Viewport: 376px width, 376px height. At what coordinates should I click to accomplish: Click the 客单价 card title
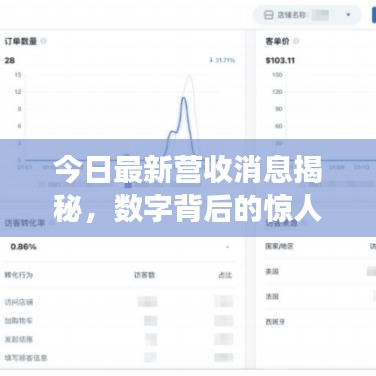coord(278,41)
